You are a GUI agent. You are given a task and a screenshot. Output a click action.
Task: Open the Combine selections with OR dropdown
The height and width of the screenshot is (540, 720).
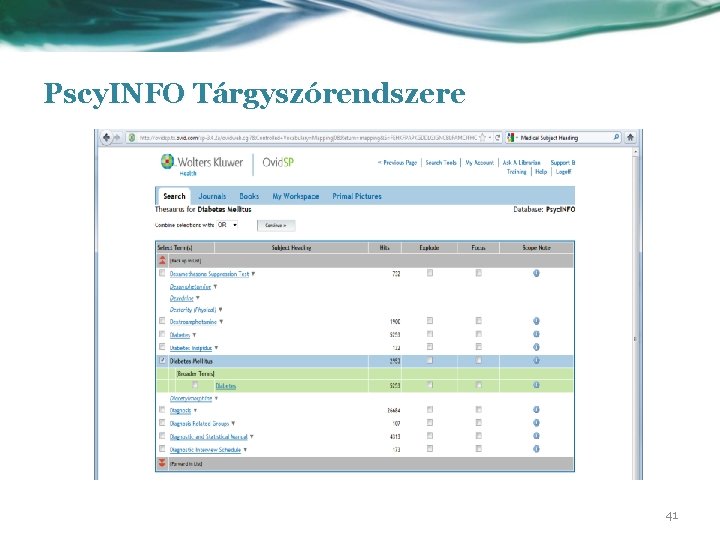pos(227,225)
